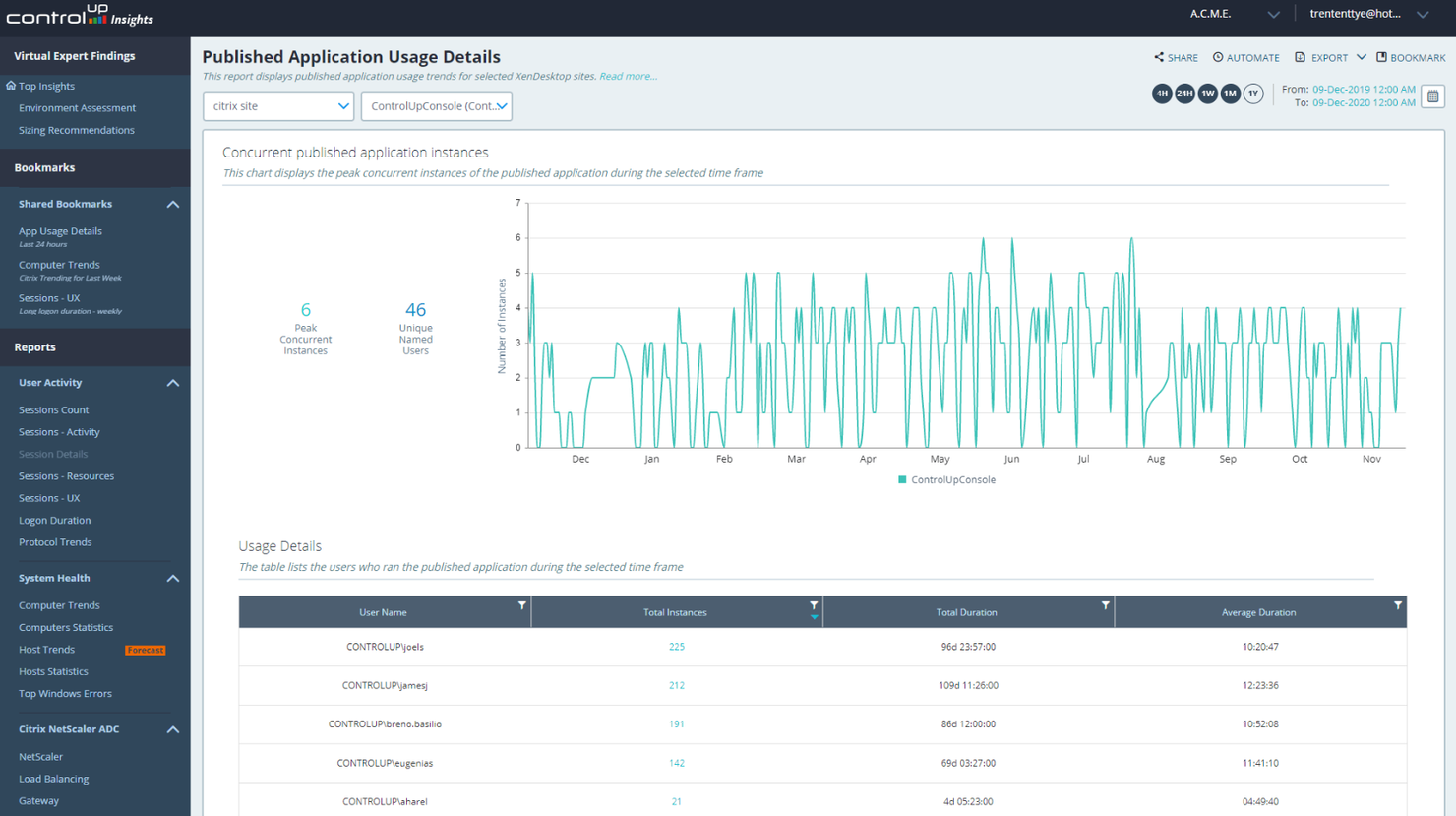This screenshot has width=1456, height=816.
Task: Click the Bookmark icon
Action: pos(1381,57)
